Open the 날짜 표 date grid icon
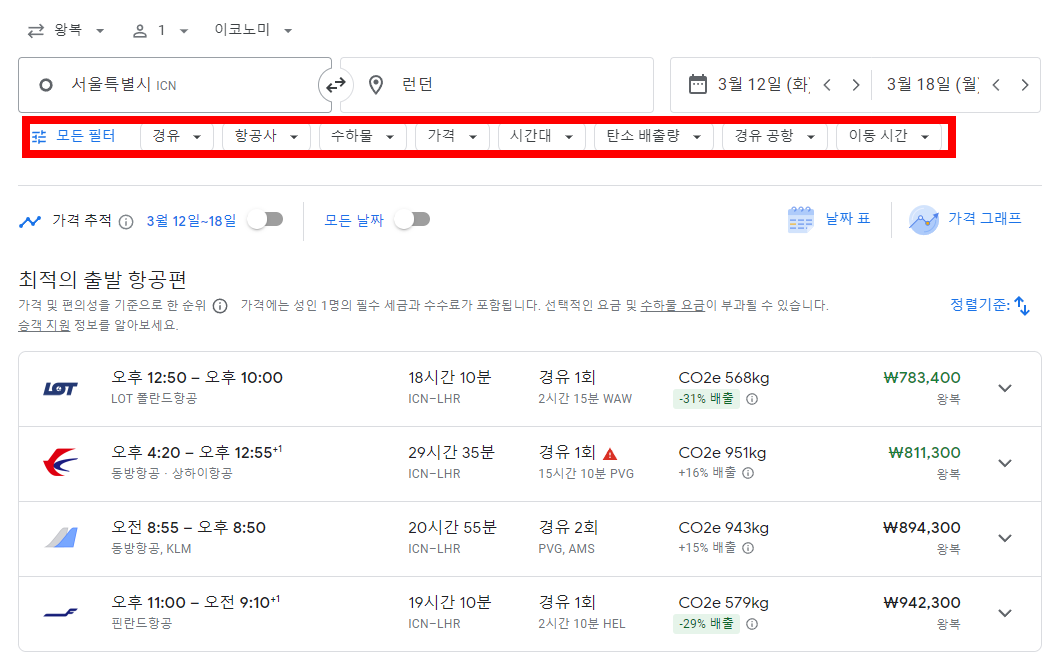 click(800, 219)
